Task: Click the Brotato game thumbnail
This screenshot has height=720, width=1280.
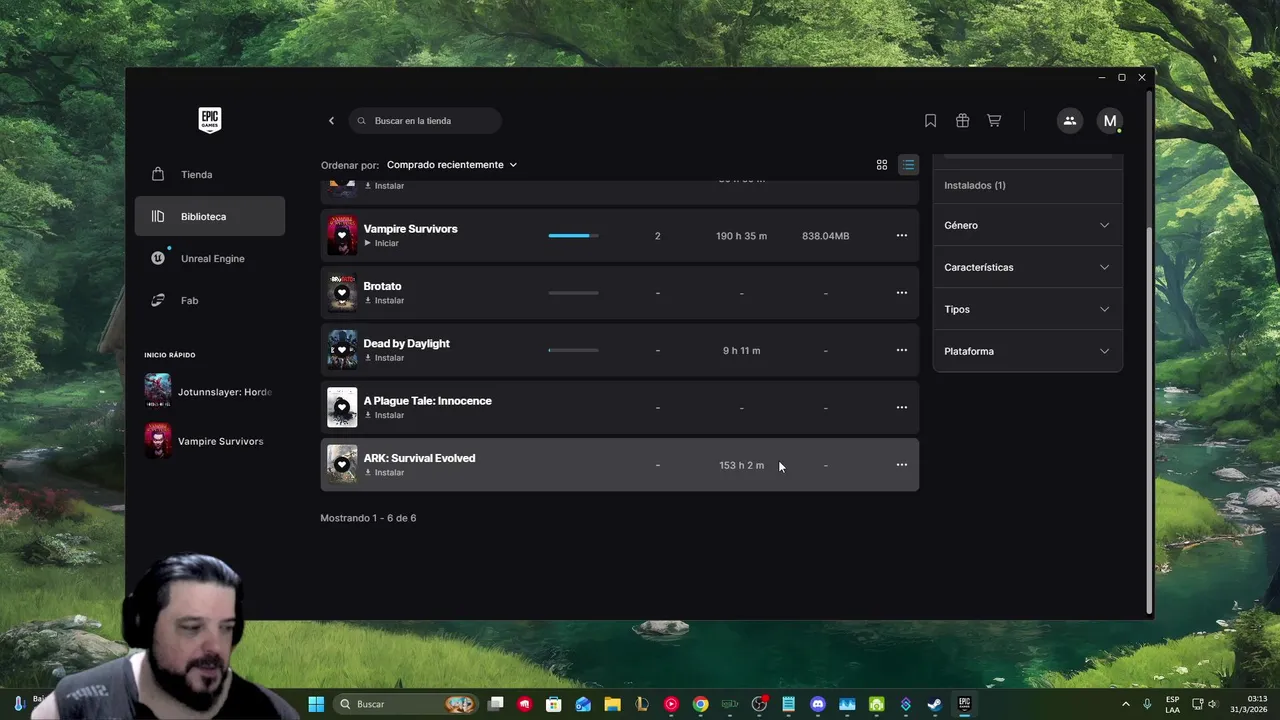Action: [342, 293]
